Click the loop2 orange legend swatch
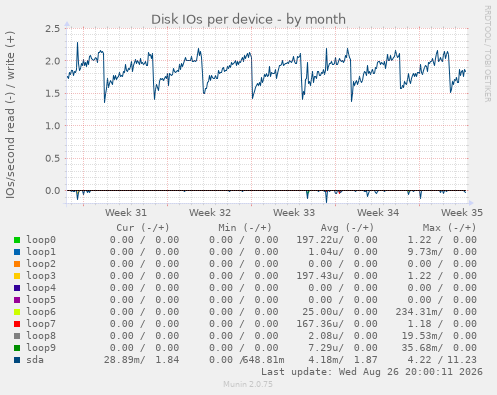 tap(17, 264)
